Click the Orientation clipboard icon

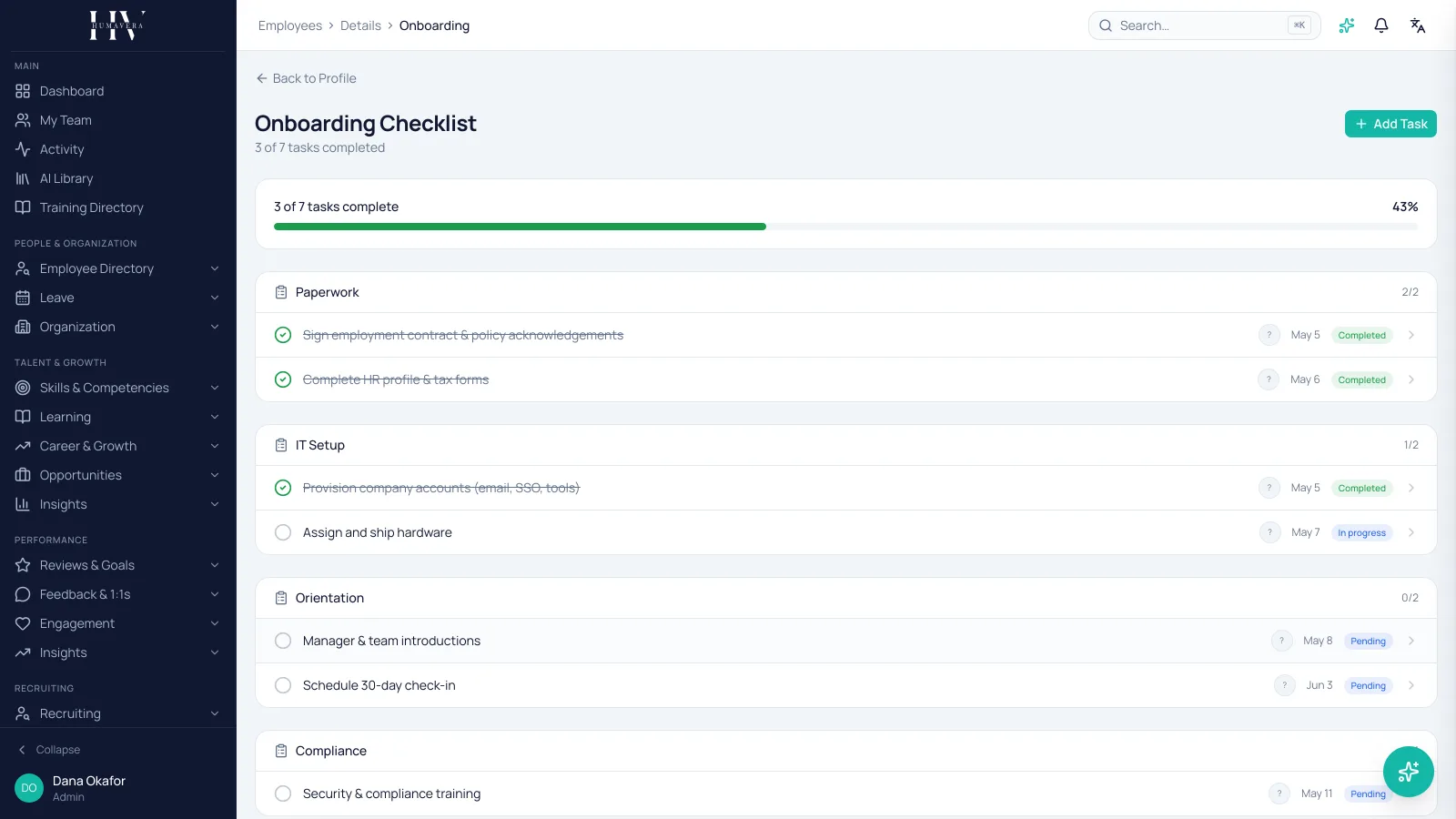click(281, 598)
